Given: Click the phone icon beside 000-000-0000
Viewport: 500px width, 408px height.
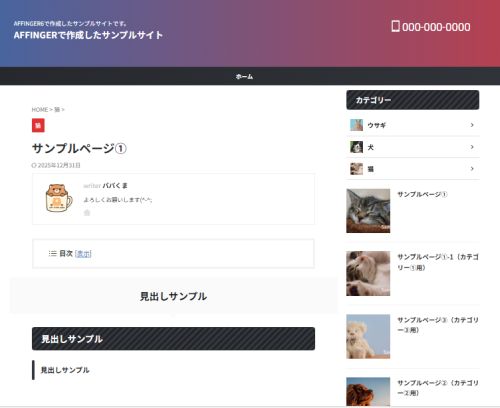Looking at the screenshot, I should tap(395, 26).
